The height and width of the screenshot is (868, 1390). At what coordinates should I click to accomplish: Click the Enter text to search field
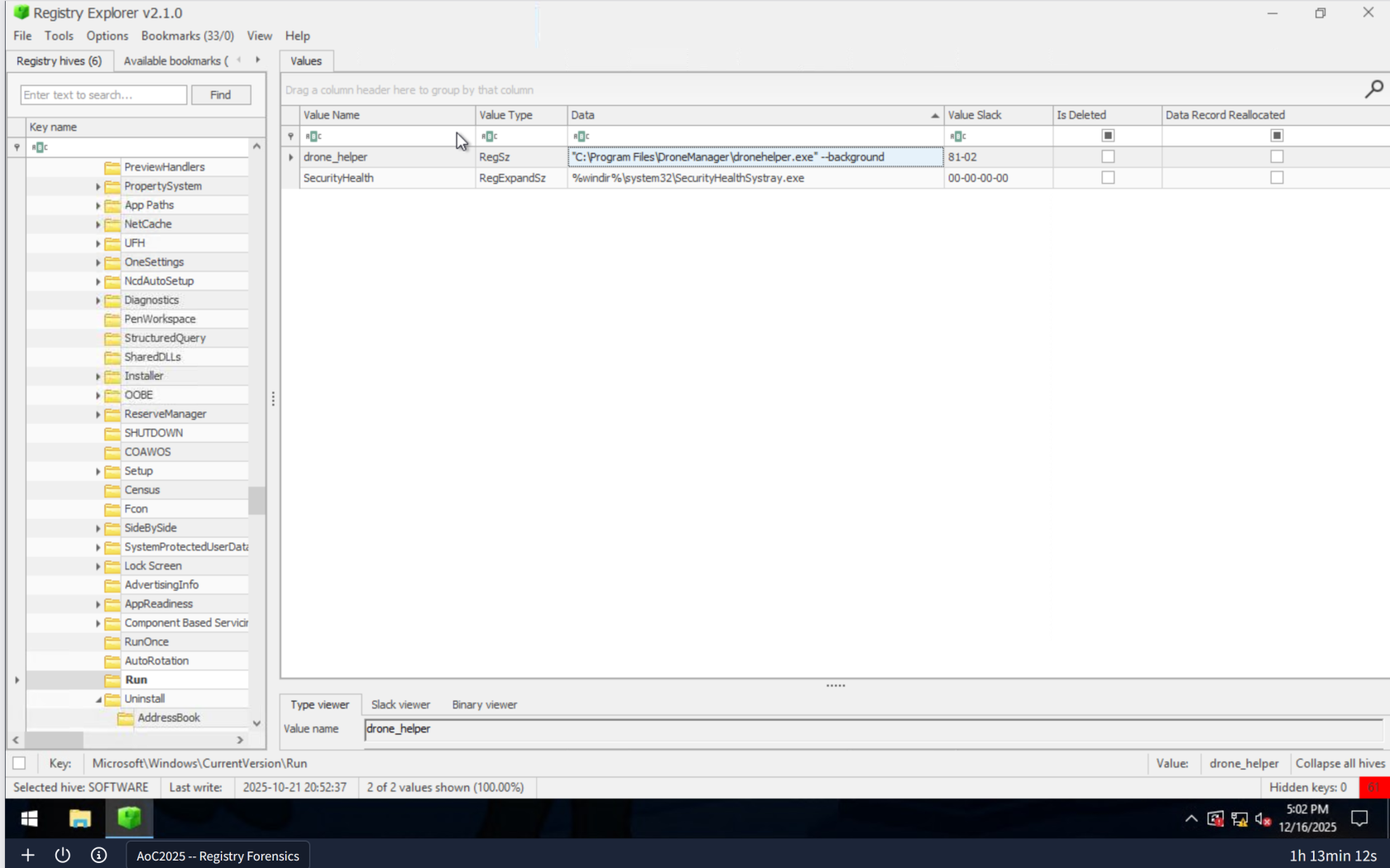(x=103, y=95)
